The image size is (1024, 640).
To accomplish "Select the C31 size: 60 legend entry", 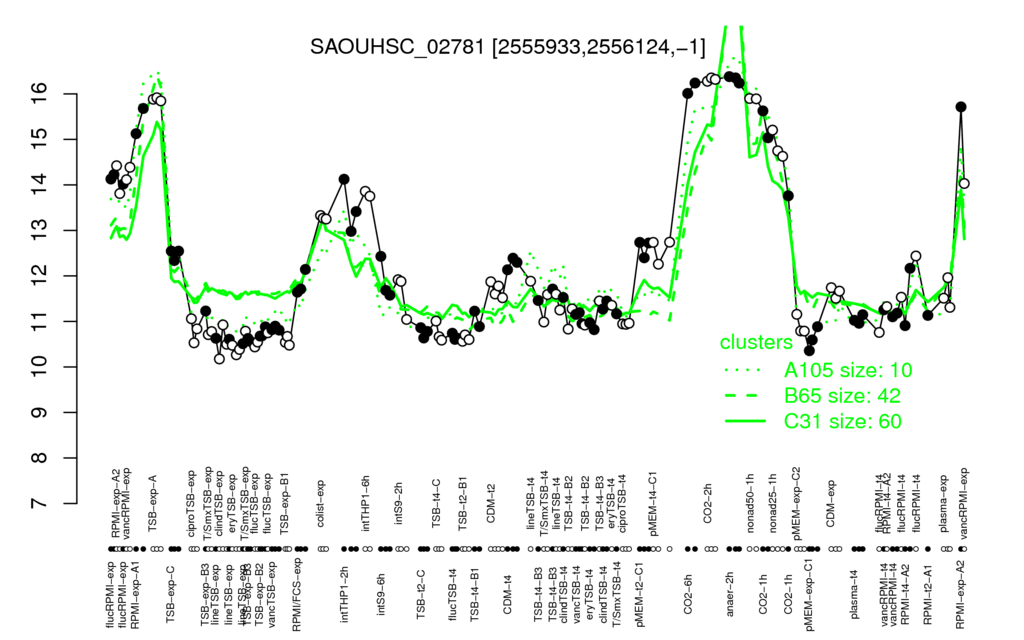I will click(842, 421).
